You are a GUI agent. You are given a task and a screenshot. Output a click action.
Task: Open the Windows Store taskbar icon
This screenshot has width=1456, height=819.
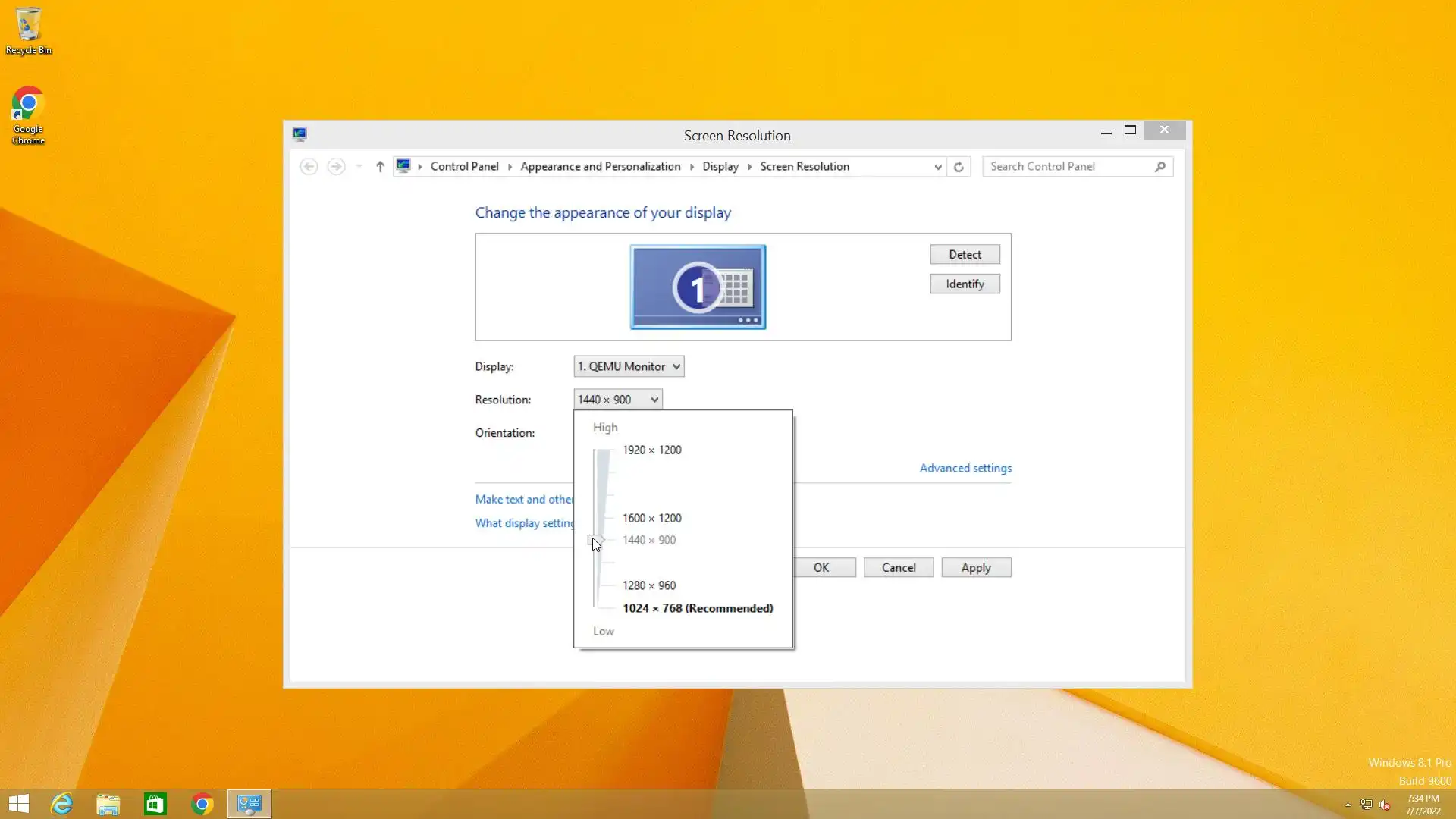coord(155,804)
